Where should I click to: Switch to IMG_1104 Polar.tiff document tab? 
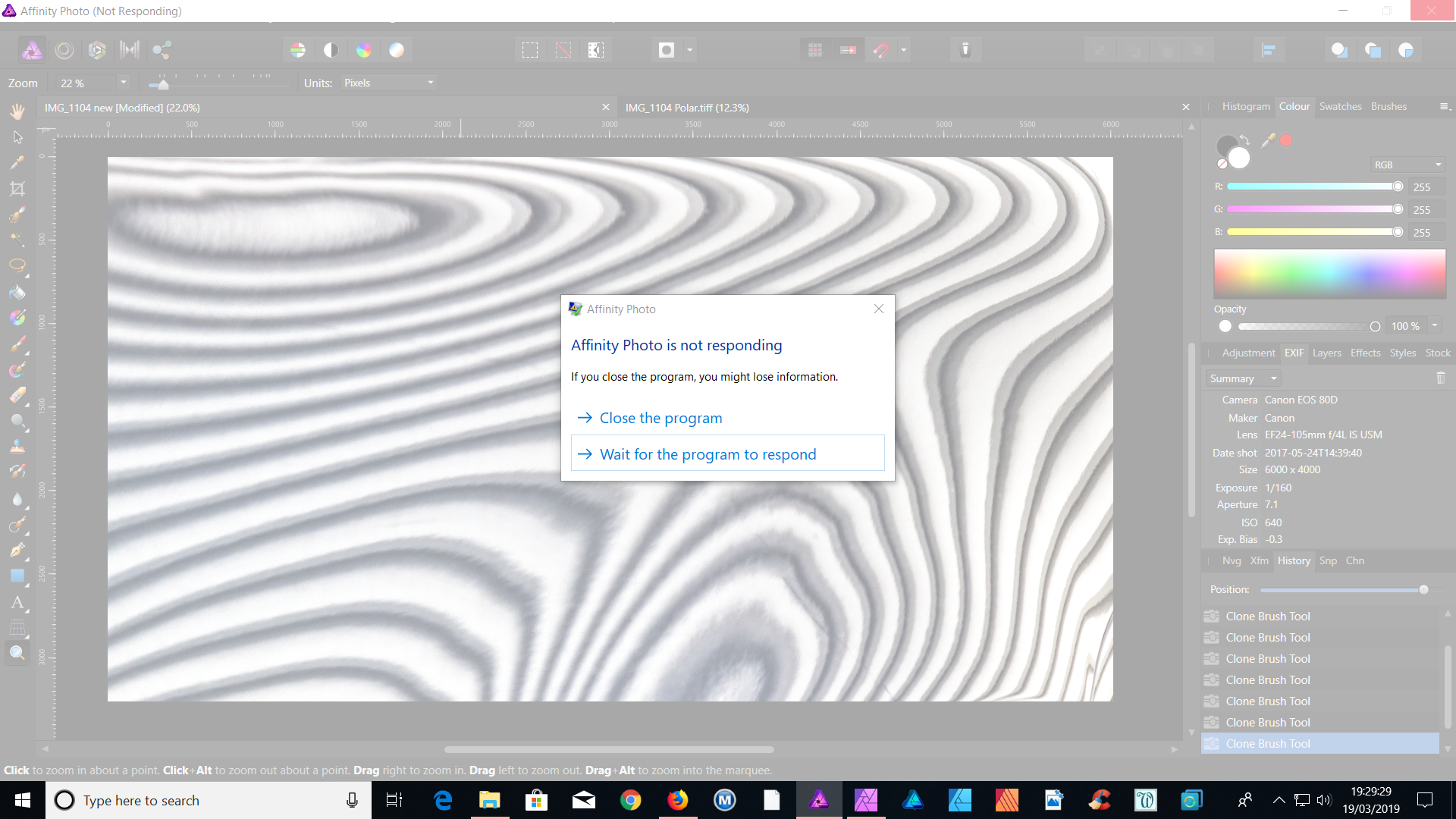tap(687, 108)
